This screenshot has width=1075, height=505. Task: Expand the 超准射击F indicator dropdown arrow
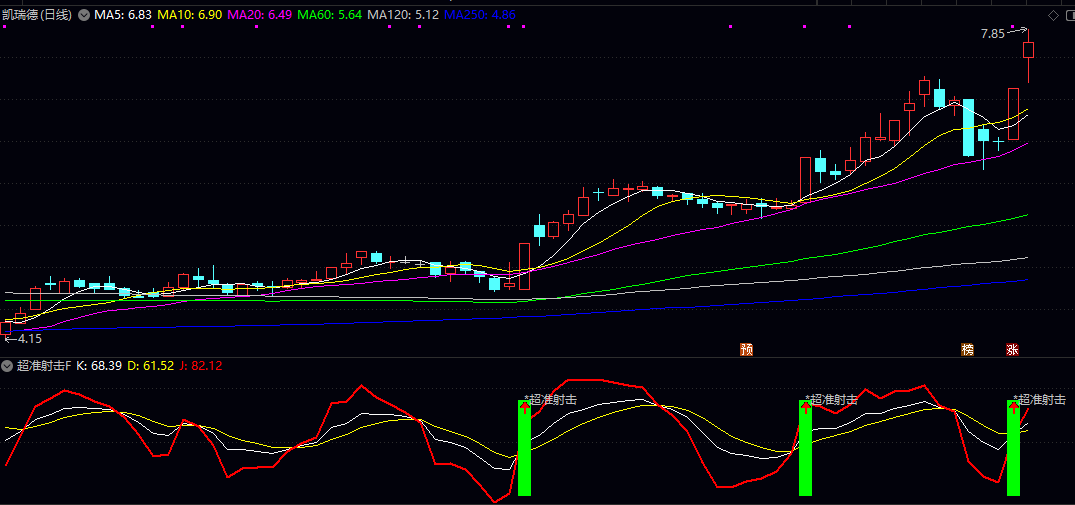(9, 366)
